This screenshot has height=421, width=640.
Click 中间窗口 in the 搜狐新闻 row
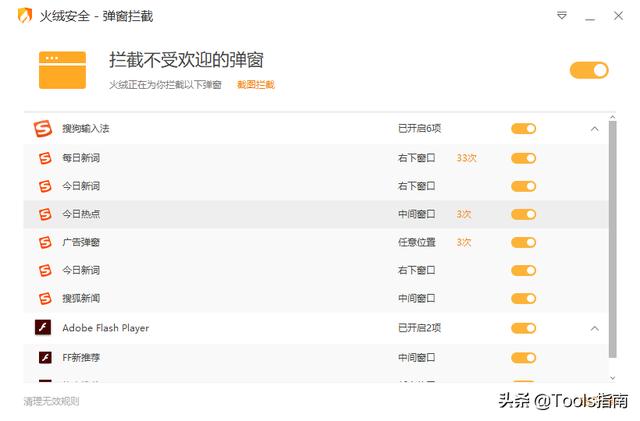[417, 298]
